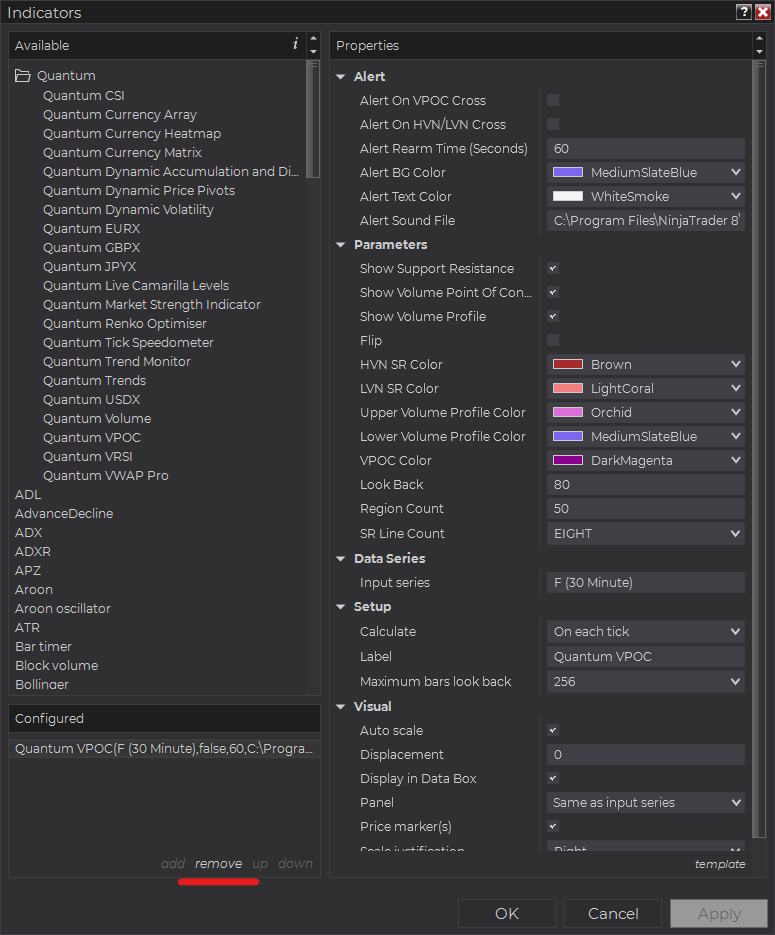Click the OK button
The width and height of the screenshot is (775, 935).
point(507,914)
